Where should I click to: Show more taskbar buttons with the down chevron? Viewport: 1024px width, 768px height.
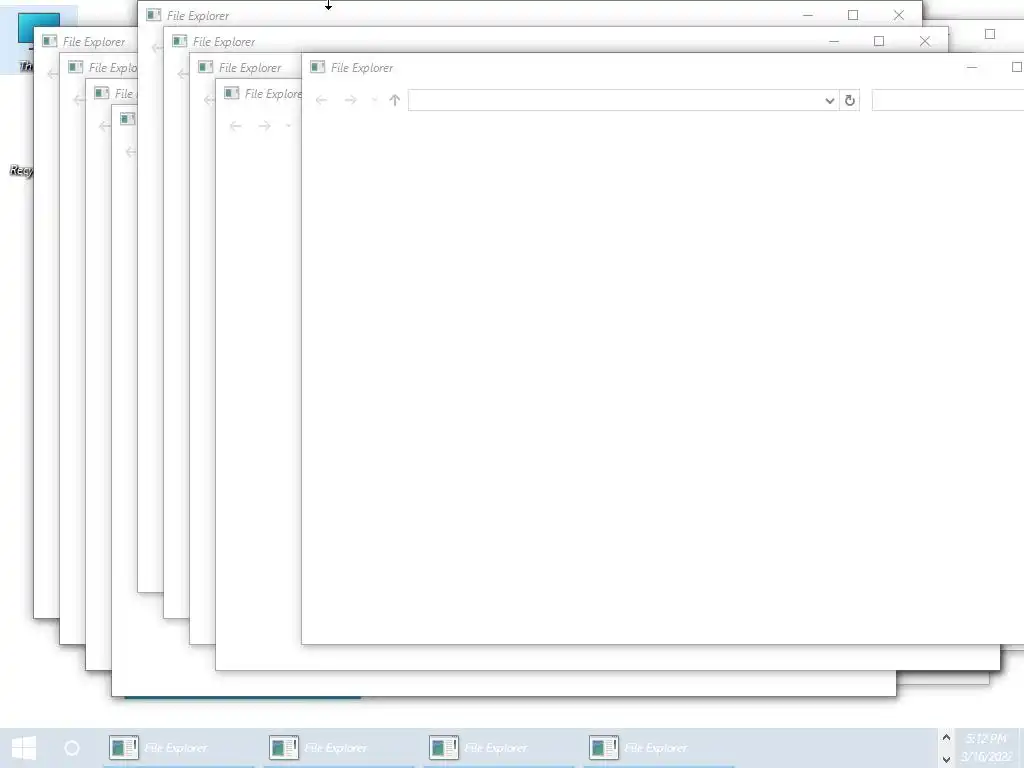pyautogui.click(x=946, y=759)
